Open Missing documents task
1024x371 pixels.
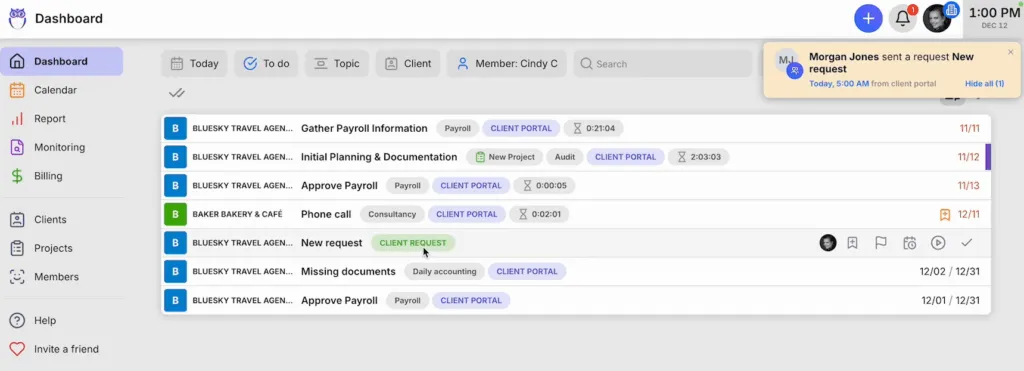click(348, 272)
